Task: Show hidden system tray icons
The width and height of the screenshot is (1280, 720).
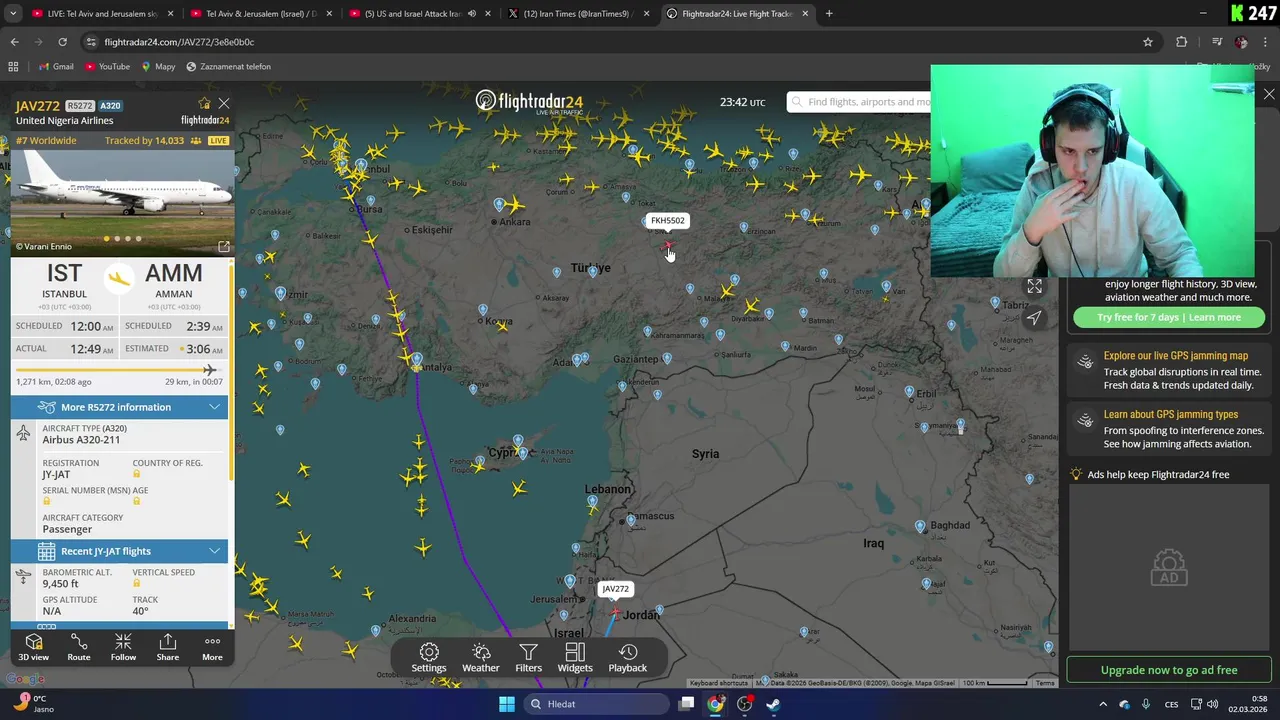Action: click(x=1103, y=704)
